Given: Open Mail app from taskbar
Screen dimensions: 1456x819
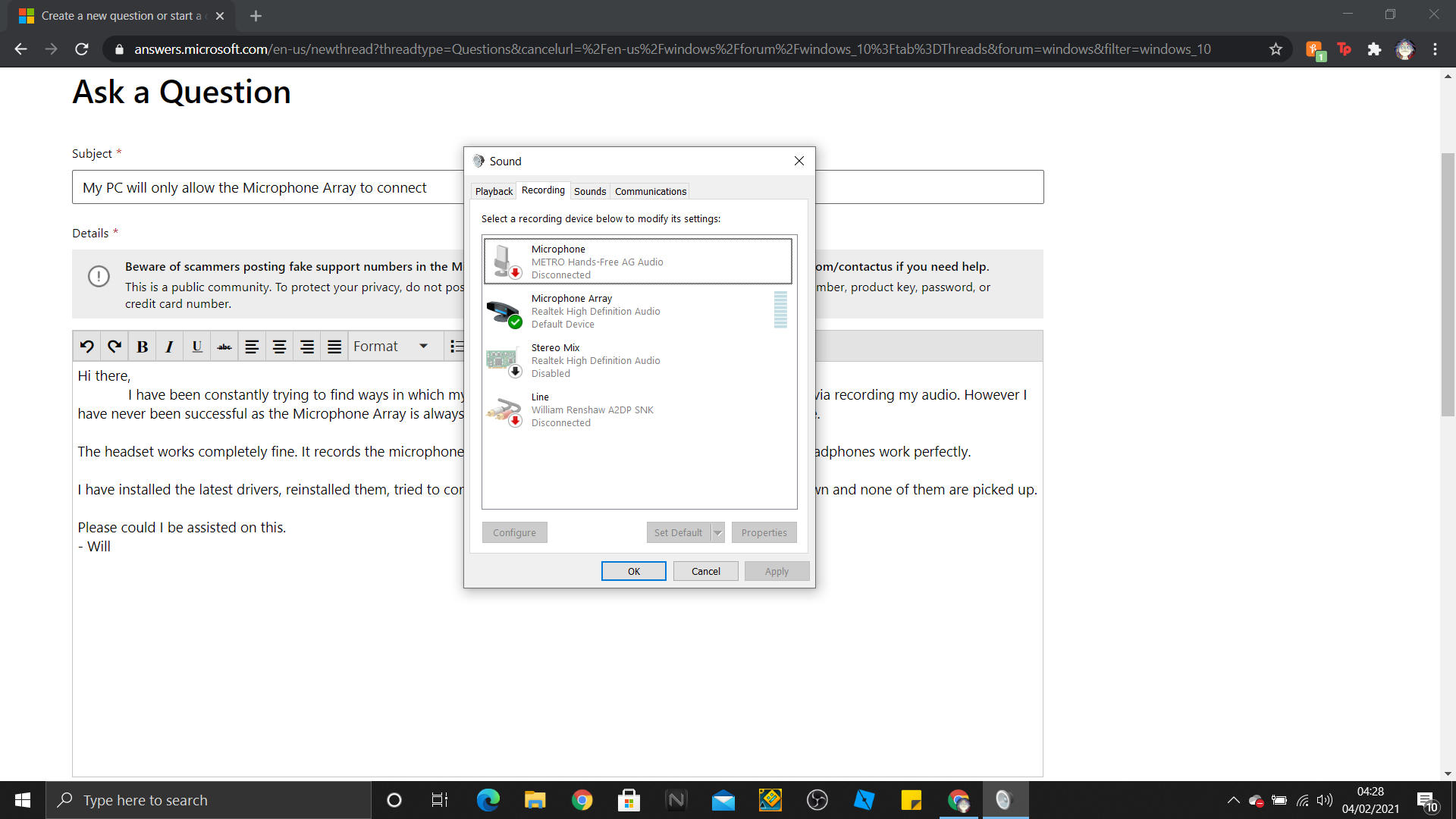Looking at the screenshot, I should click(723, 800).
